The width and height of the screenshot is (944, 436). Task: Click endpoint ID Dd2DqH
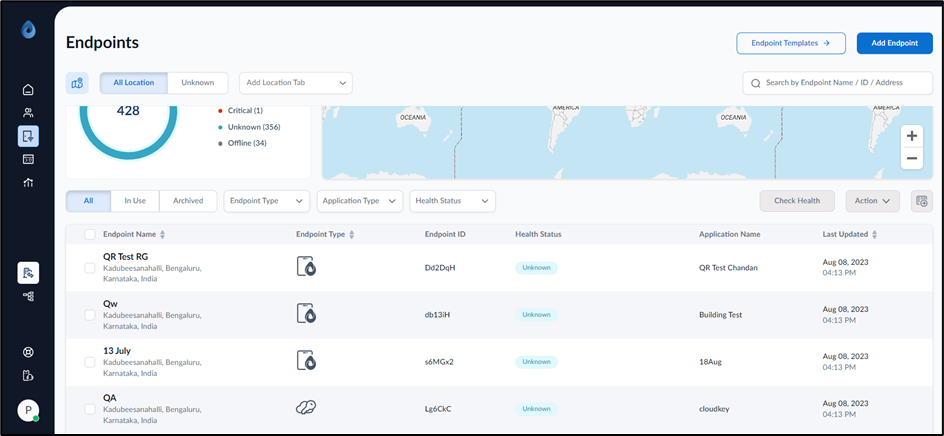(x=440, y=267)
